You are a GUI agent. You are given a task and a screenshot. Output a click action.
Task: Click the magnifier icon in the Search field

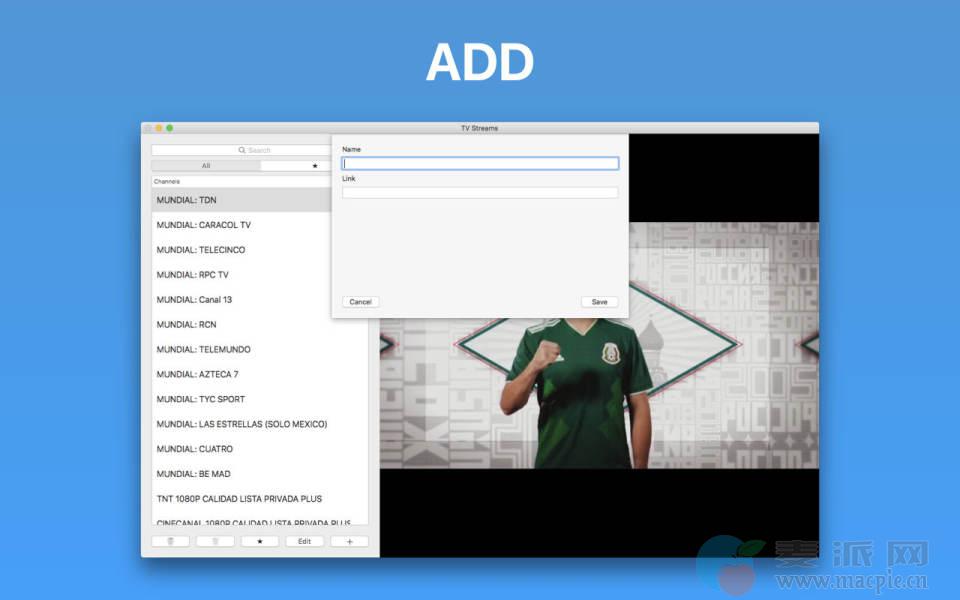[242, 150]
